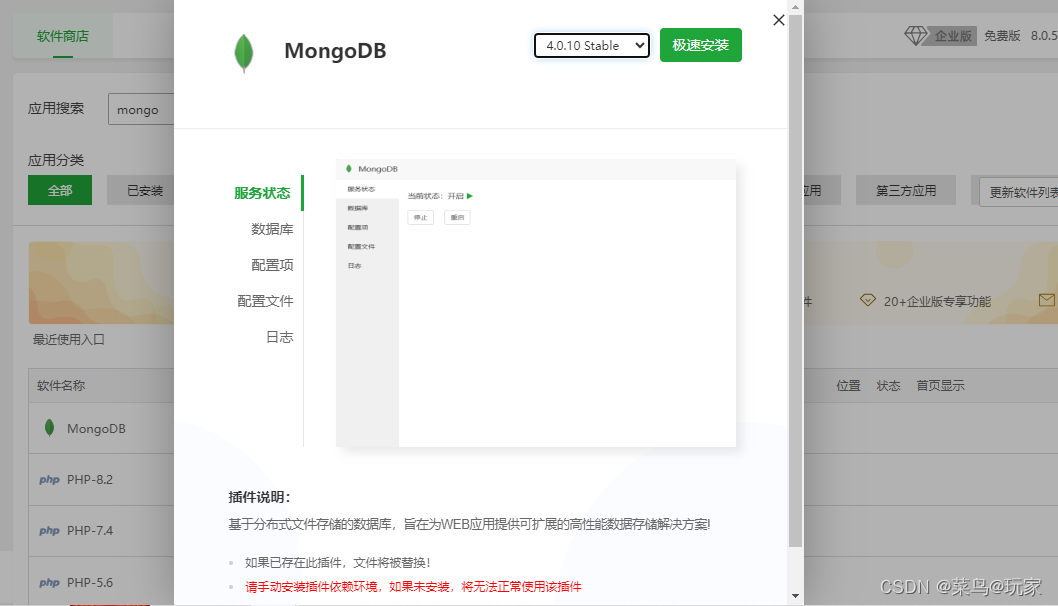Click the 20+企业版专享功能 diamond icon
This screenshot has height=606, width=1058.
click(868, 300)
